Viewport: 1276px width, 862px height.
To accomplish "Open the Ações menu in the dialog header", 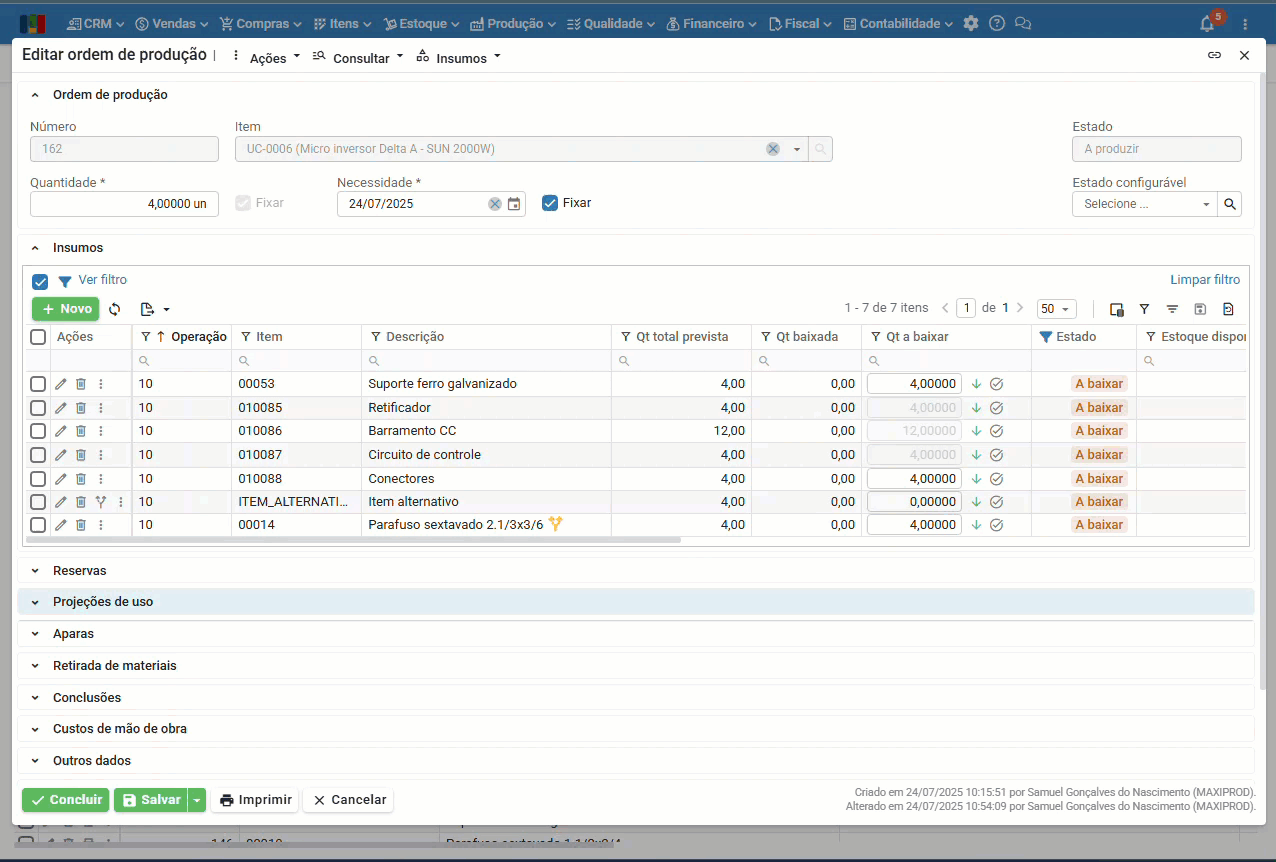I will coord(267,58).
